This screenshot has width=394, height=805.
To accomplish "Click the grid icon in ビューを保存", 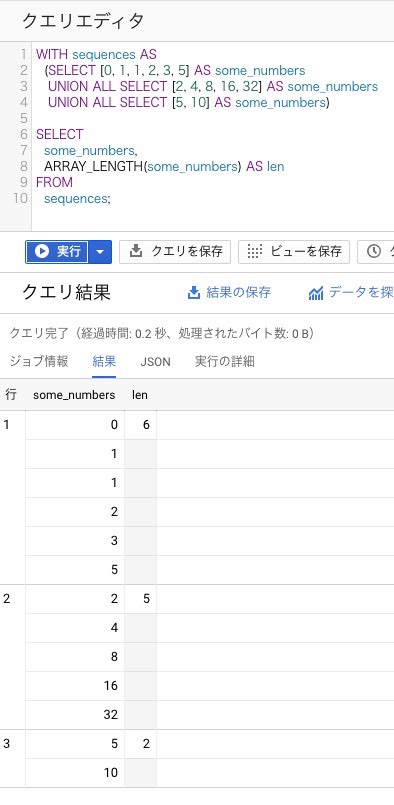I will point(254,251).
